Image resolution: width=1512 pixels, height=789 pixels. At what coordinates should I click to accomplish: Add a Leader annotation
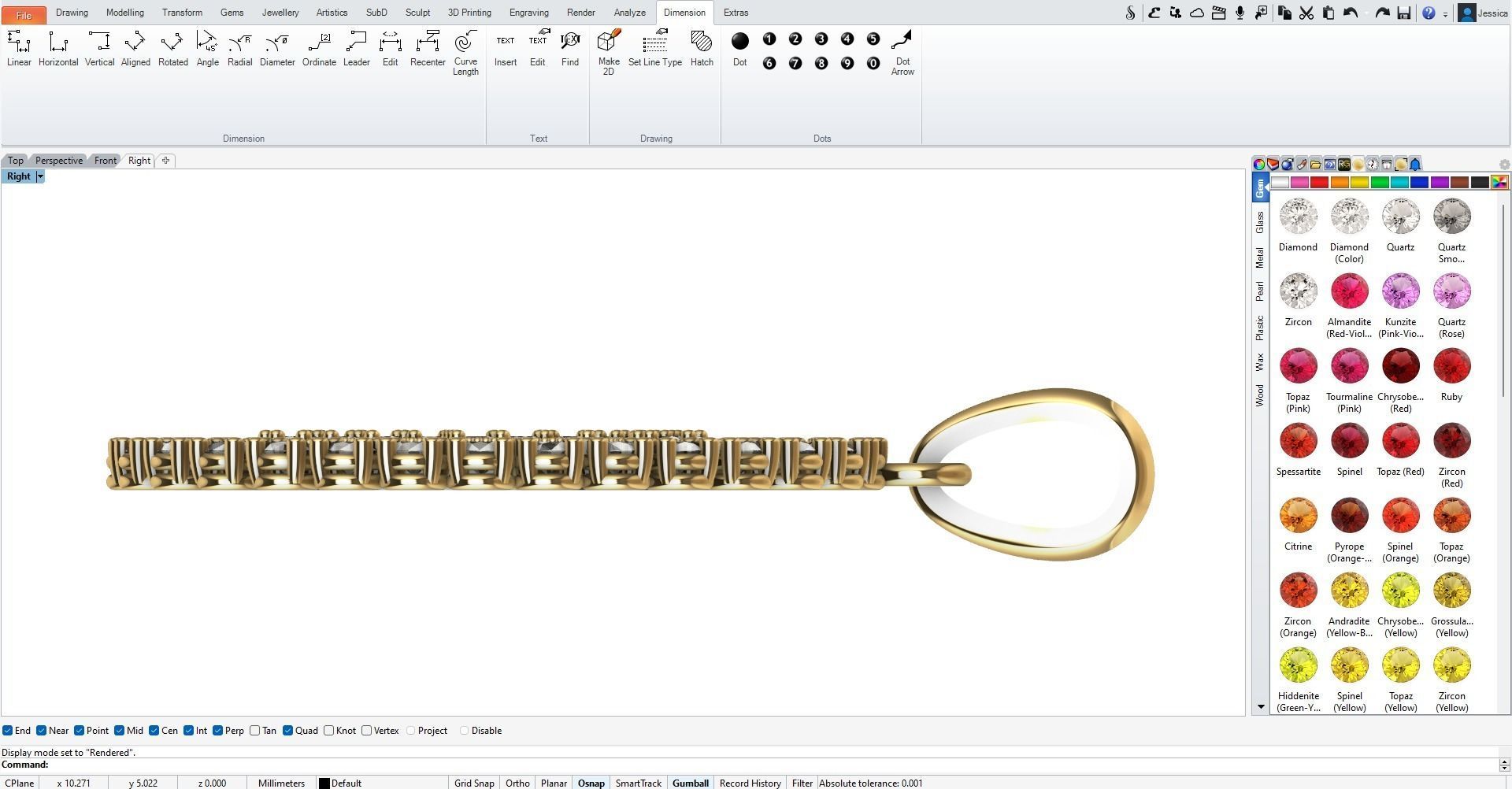pos(356,49)
